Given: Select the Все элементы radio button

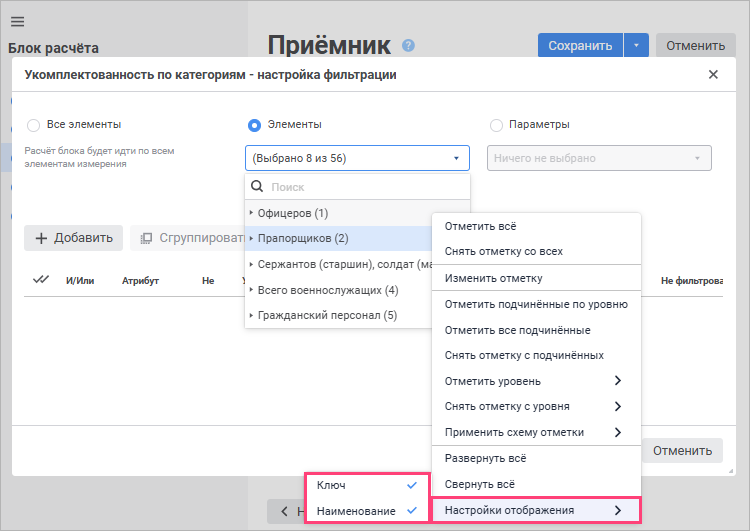Looking at the screenshot, I should (34, 125).
